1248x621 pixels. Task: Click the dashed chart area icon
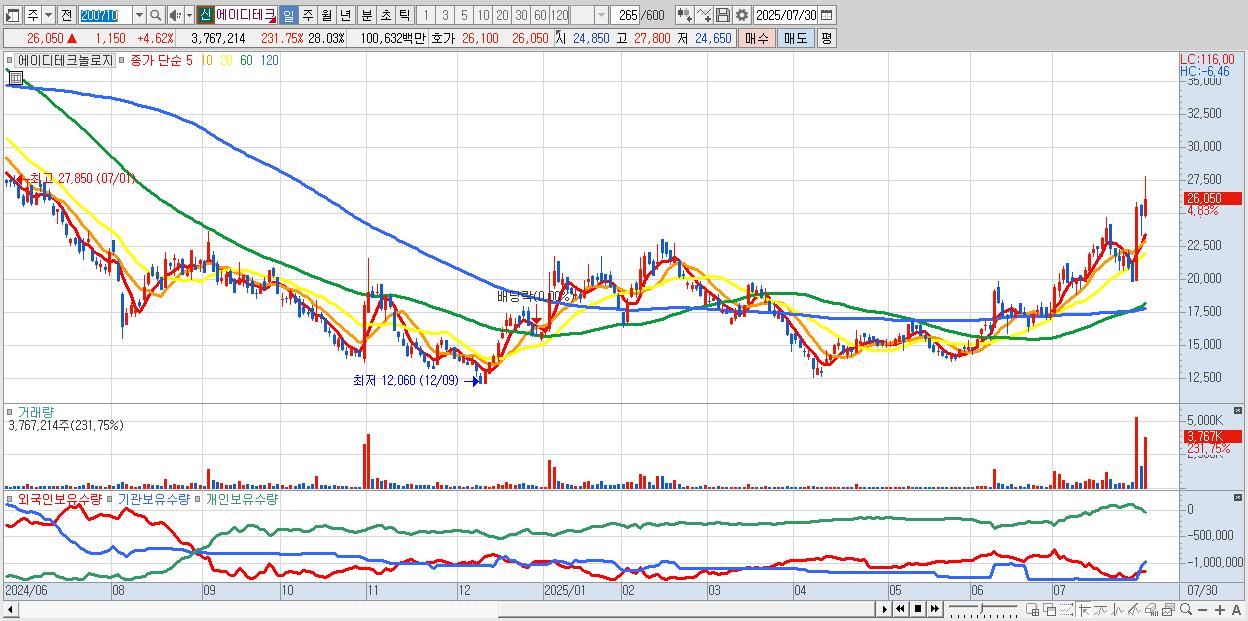pos(1066,609)
